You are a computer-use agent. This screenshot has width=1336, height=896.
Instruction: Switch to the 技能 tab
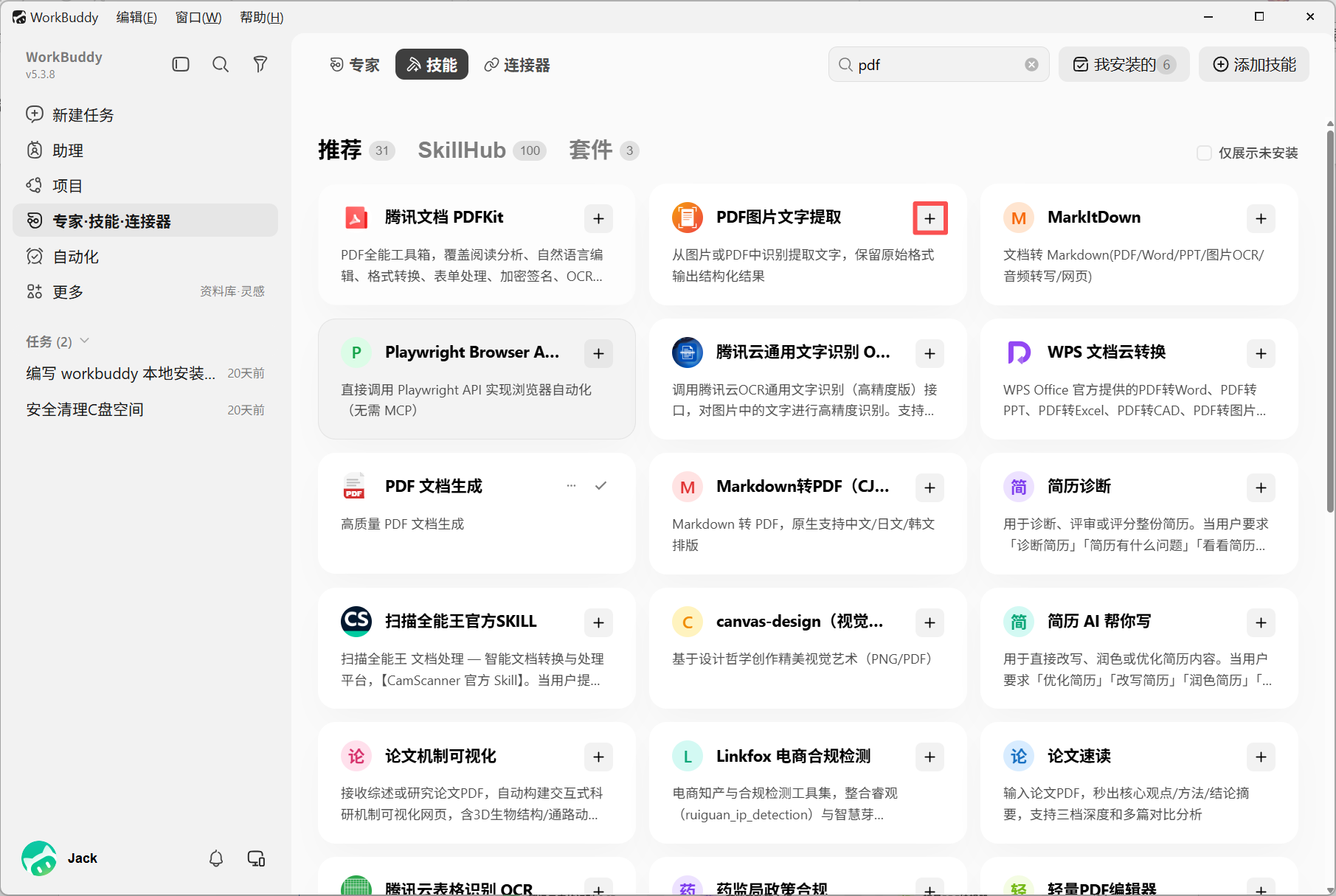[432, 65]
